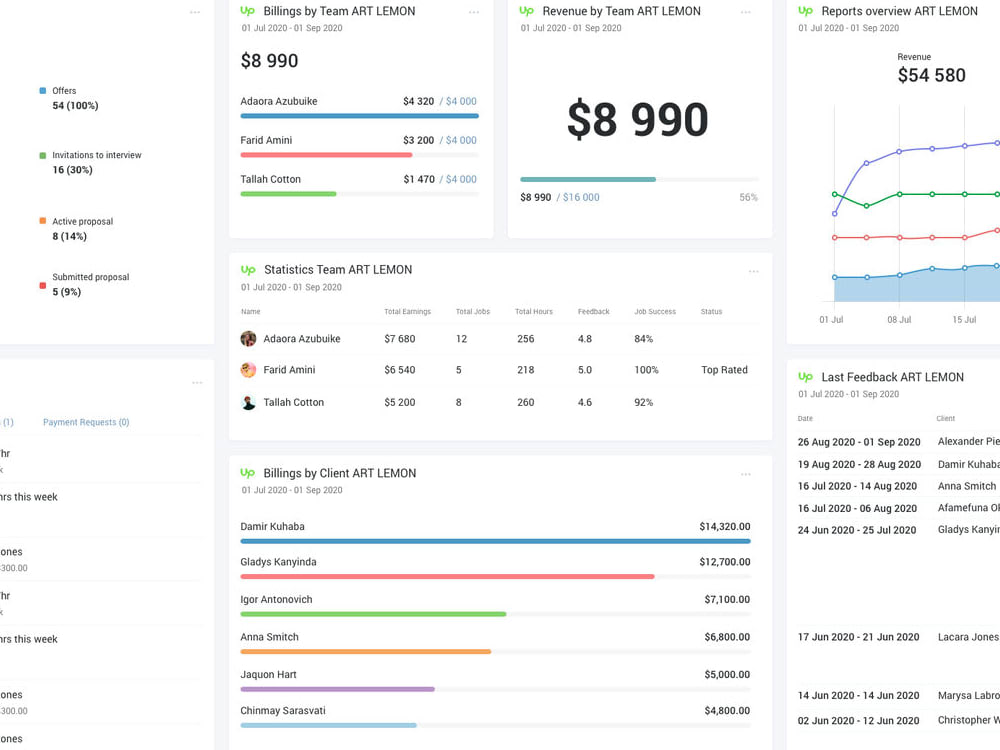Toggle the Invitations to interview legend item
Image resolution: width=1000 pixels, height=750 pixels.
(x=97, y=162)
